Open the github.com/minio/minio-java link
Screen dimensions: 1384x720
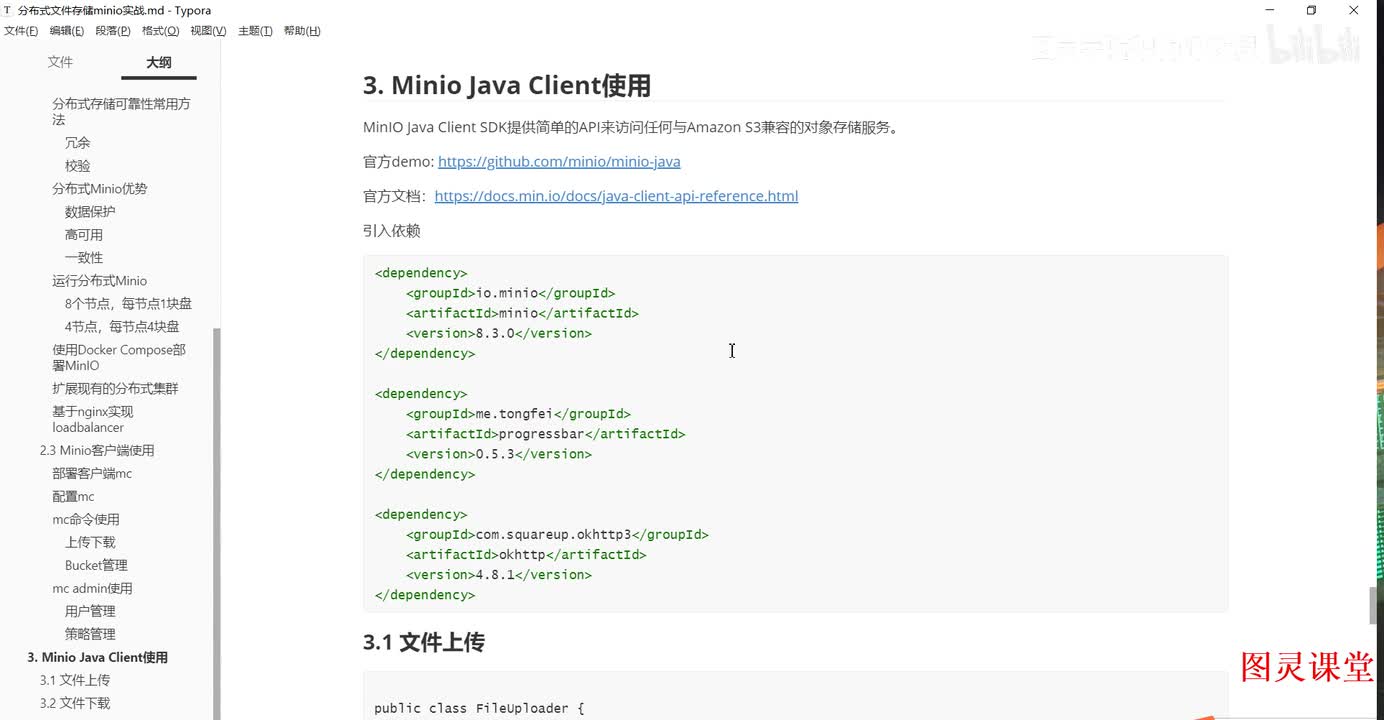point(559,161)
